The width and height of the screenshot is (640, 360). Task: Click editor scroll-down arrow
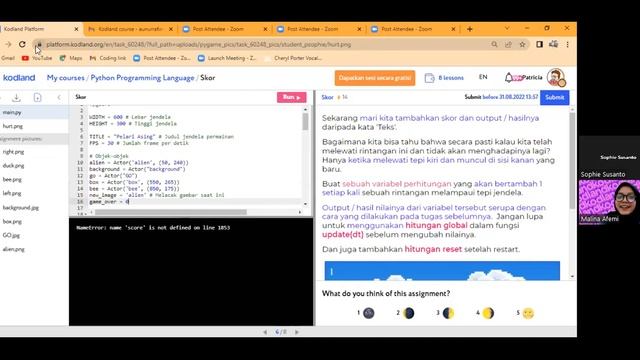pos(305,204)
